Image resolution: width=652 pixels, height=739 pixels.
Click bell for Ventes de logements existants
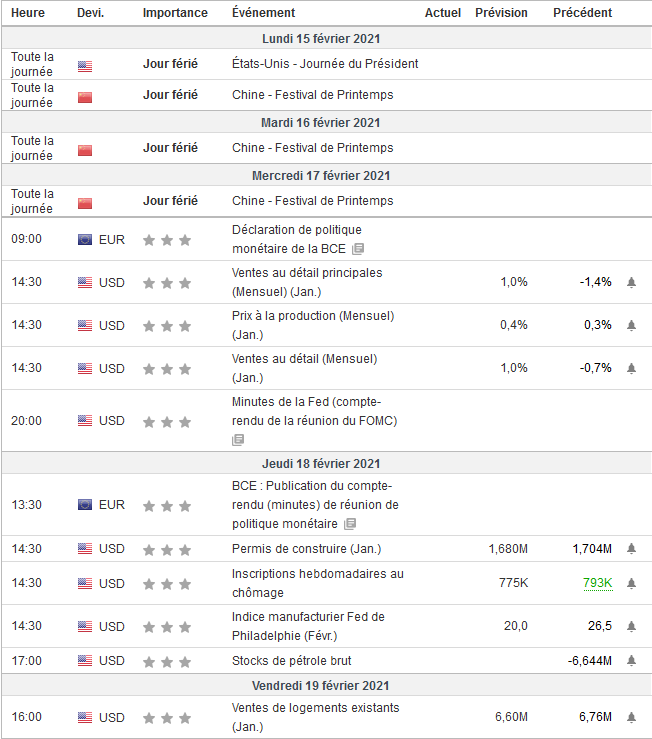click(x=631, y=718)
